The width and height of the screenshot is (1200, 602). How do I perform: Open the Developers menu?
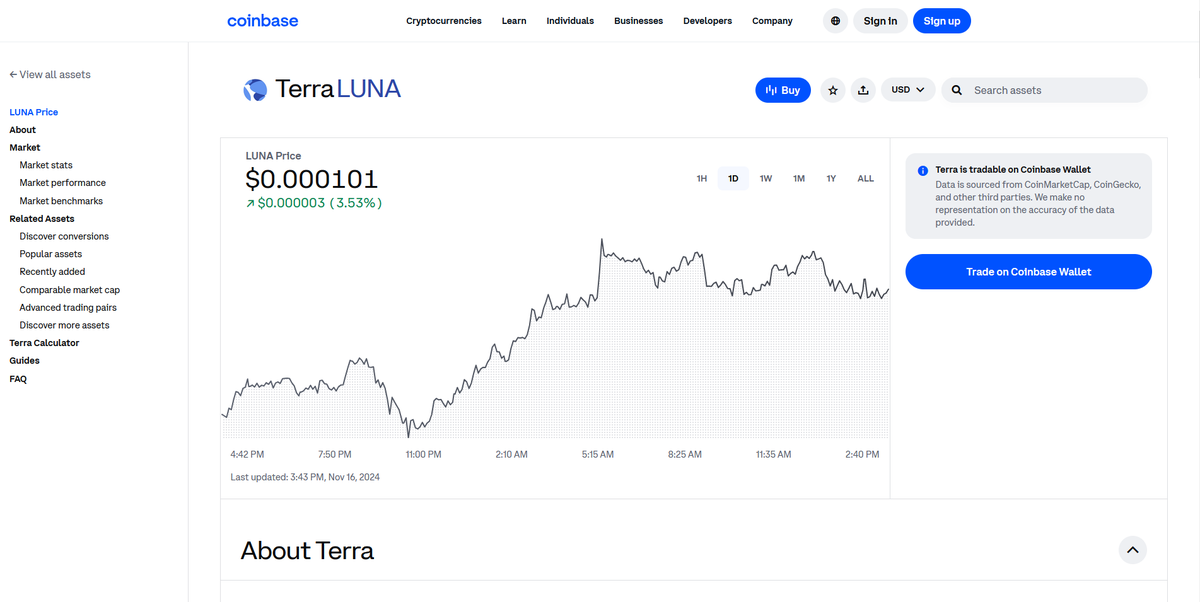point(708,21)
